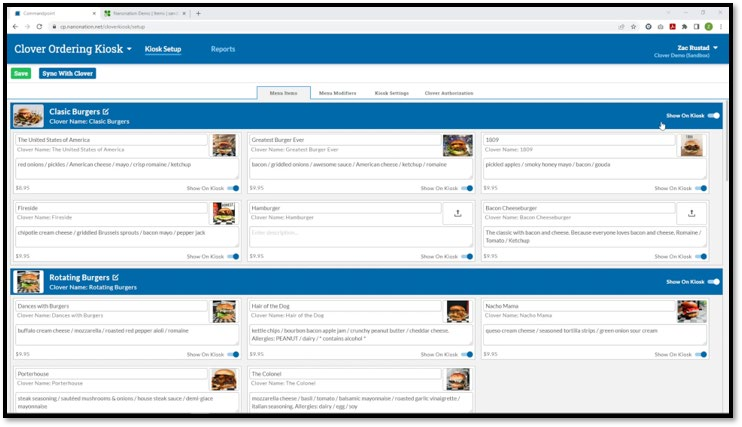The width and height of the screenshot is (742, 427).
Task: Click the Dances with Burgers image
Action: coord(224,311)
